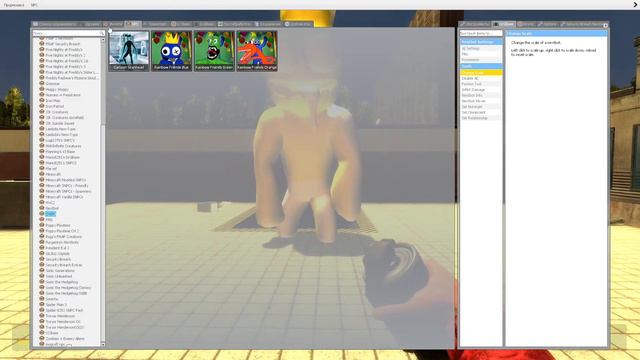Open the Security Breach category
Image resolution: width=640 pixels, height=360 pixels.
tap(58, 259)
